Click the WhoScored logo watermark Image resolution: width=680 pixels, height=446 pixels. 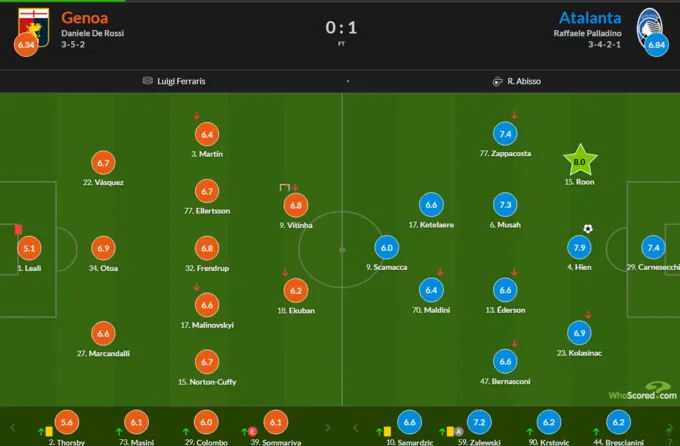(640, 392)
